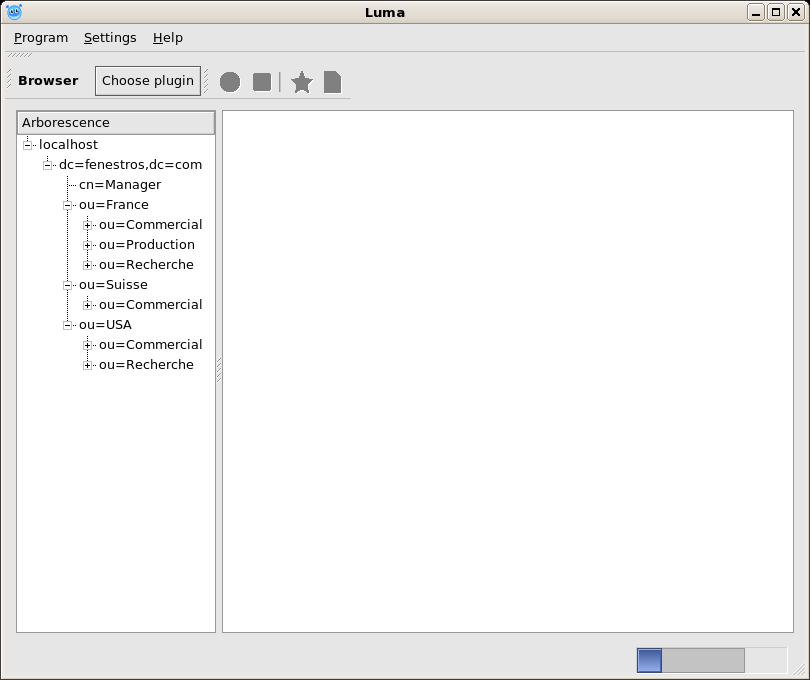
Task: Collapse the ou=France branch
Action: pos(68,205)
